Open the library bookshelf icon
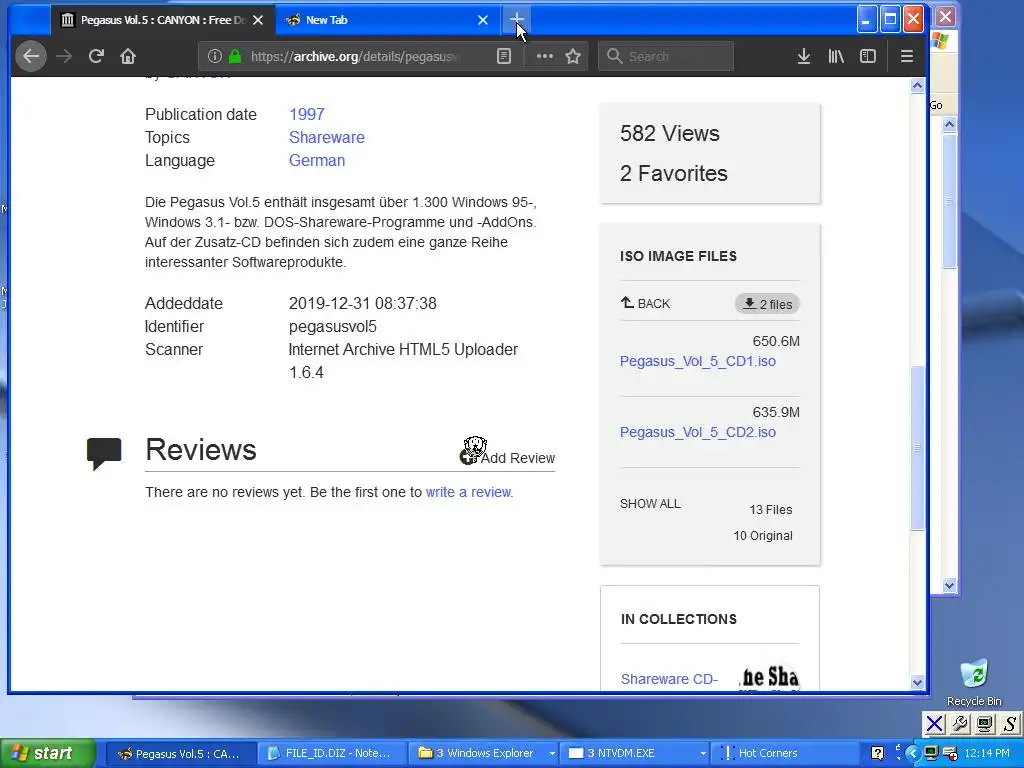 tap(836, 56)
